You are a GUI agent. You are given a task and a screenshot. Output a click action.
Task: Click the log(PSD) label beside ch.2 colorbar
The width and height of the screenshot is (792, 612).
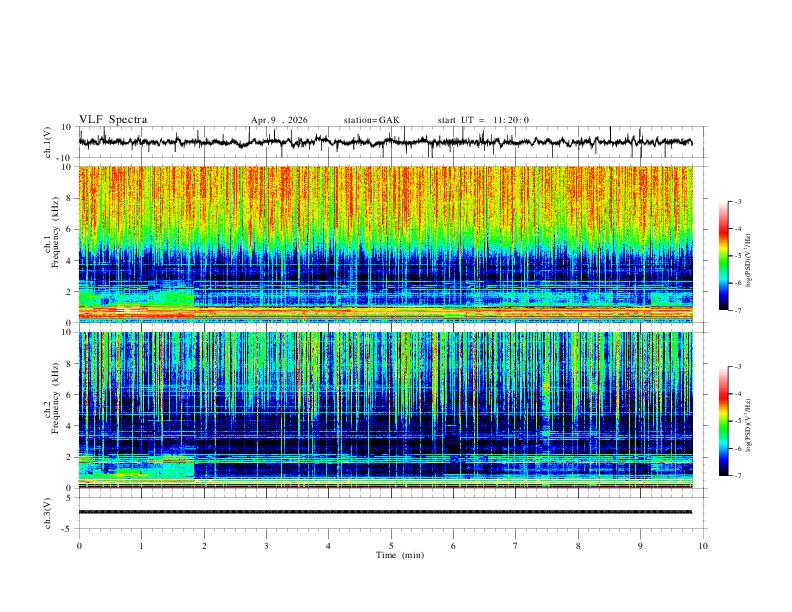pos(749,425)
